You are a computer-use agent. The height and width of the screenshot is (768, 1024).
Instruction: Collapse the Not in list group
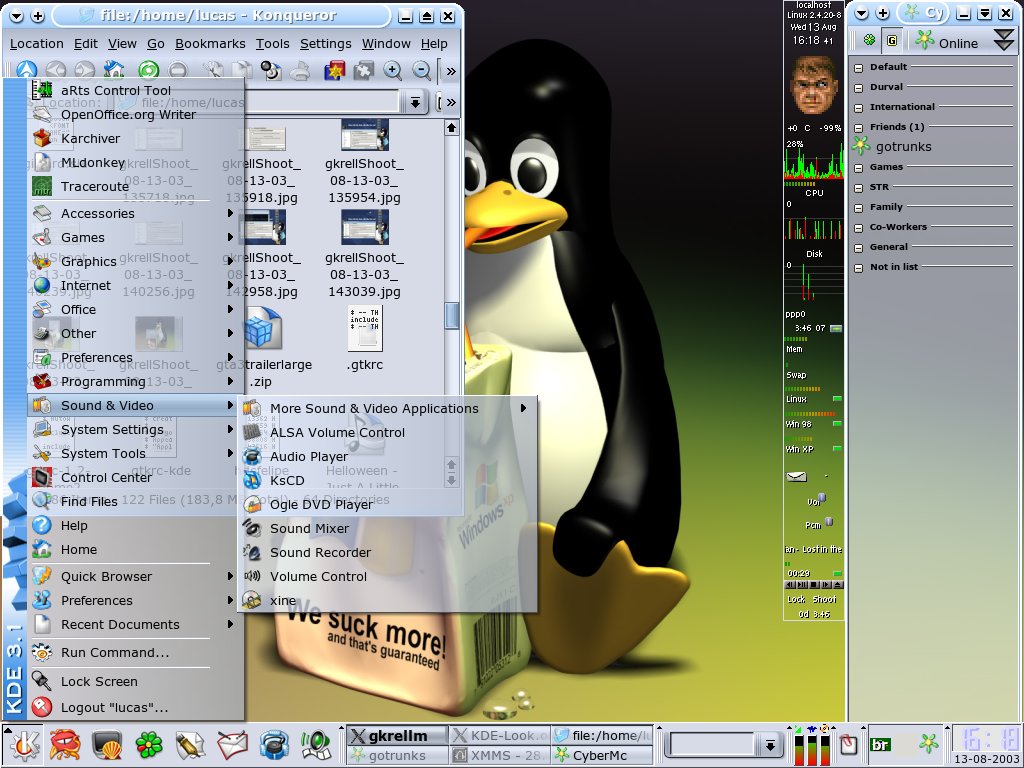click(x=858, y=268)
